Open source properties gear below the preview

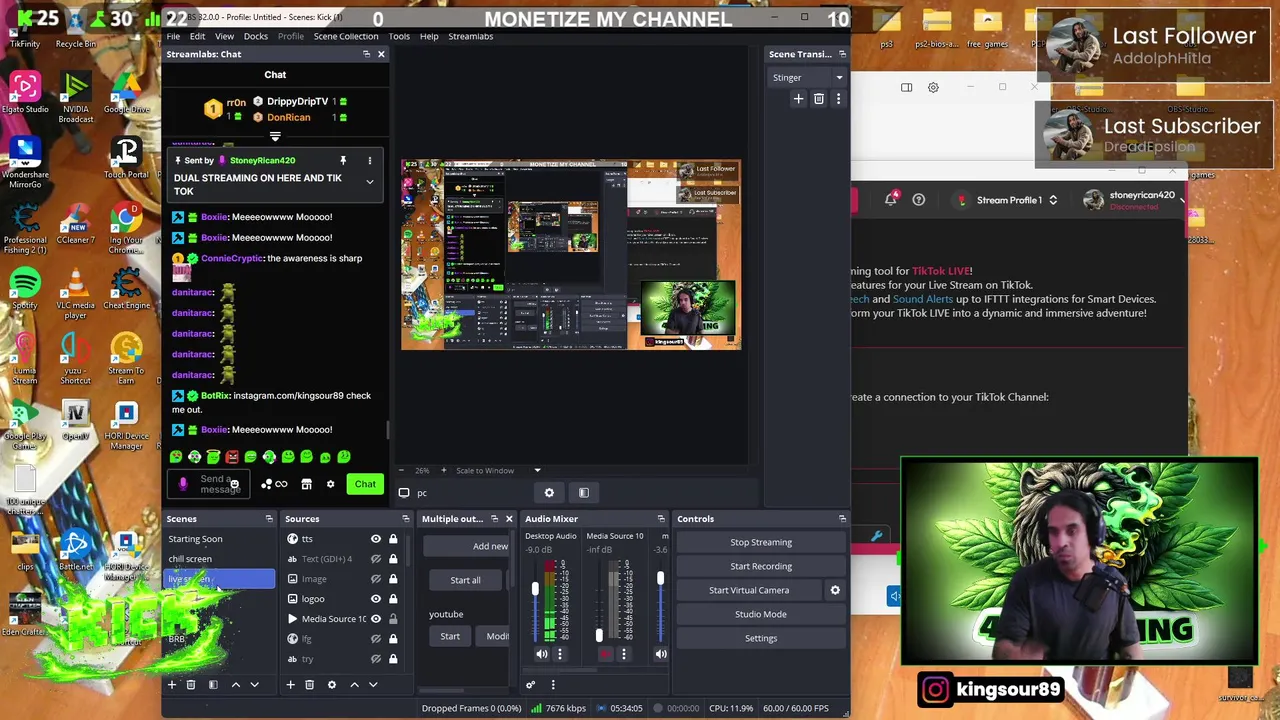coord(549,492)
